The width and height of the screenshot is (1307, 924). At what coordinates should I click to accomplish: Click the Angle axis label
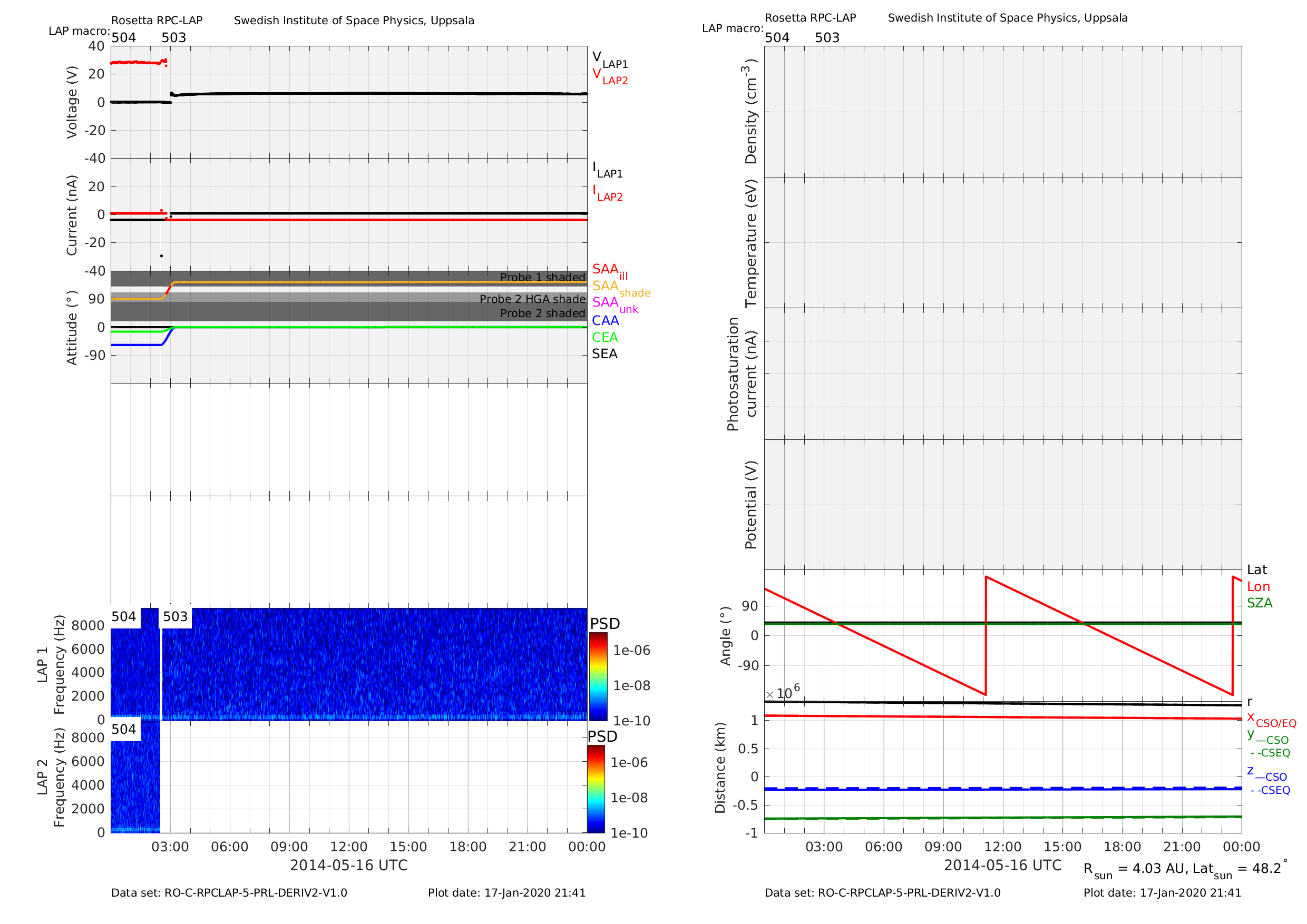pos(725,636)
